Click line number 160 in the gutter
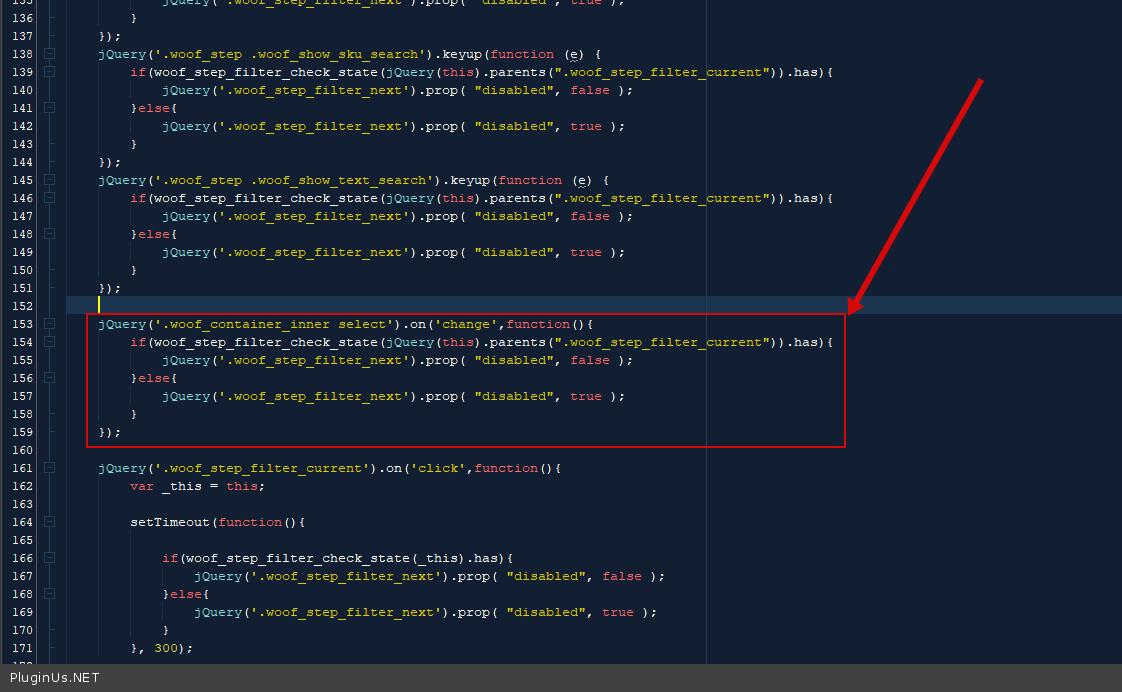This screenshot has height=692, width=1122. 22,450
